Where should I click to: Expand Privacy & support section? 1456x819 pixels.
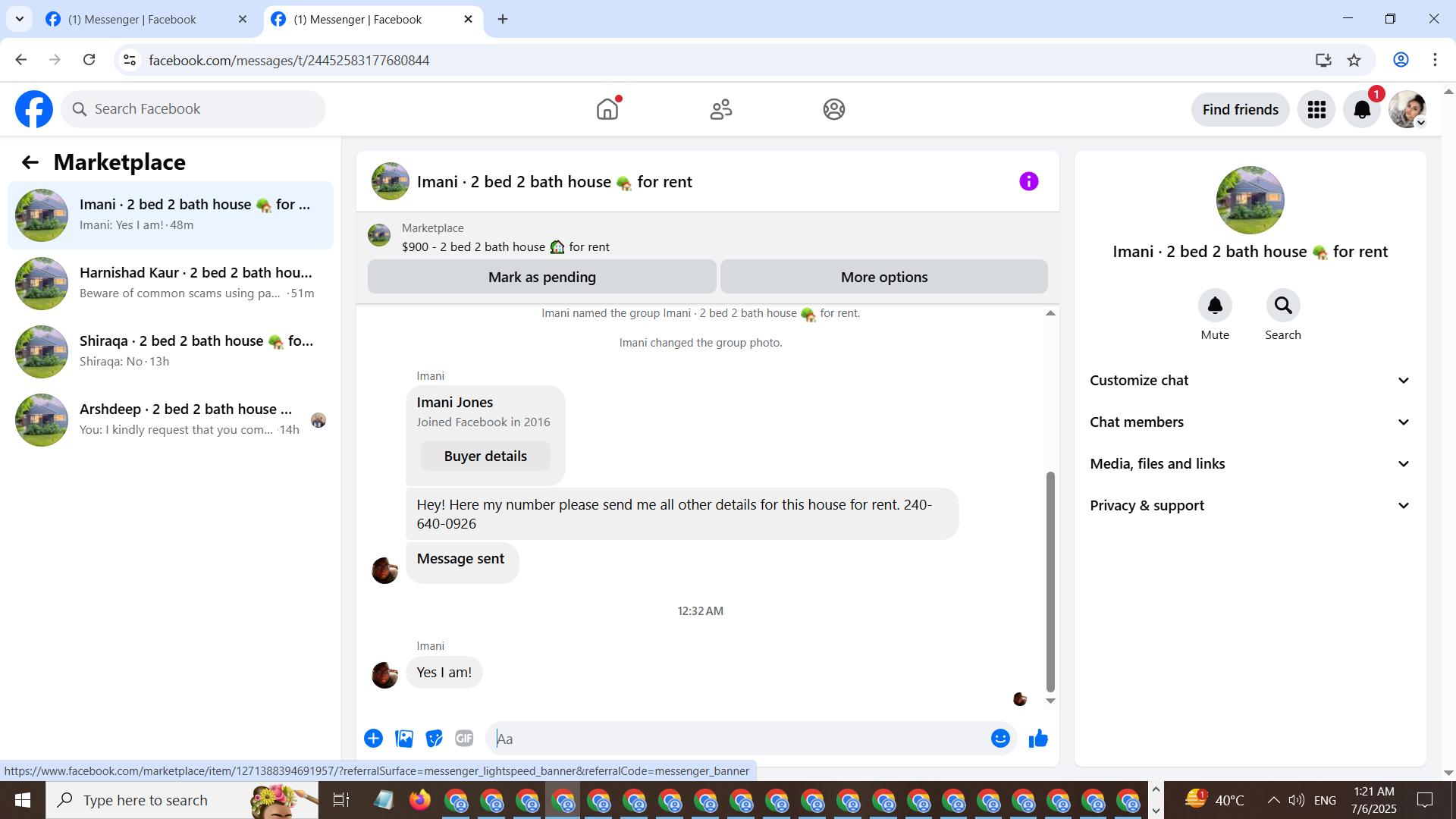1250,506
